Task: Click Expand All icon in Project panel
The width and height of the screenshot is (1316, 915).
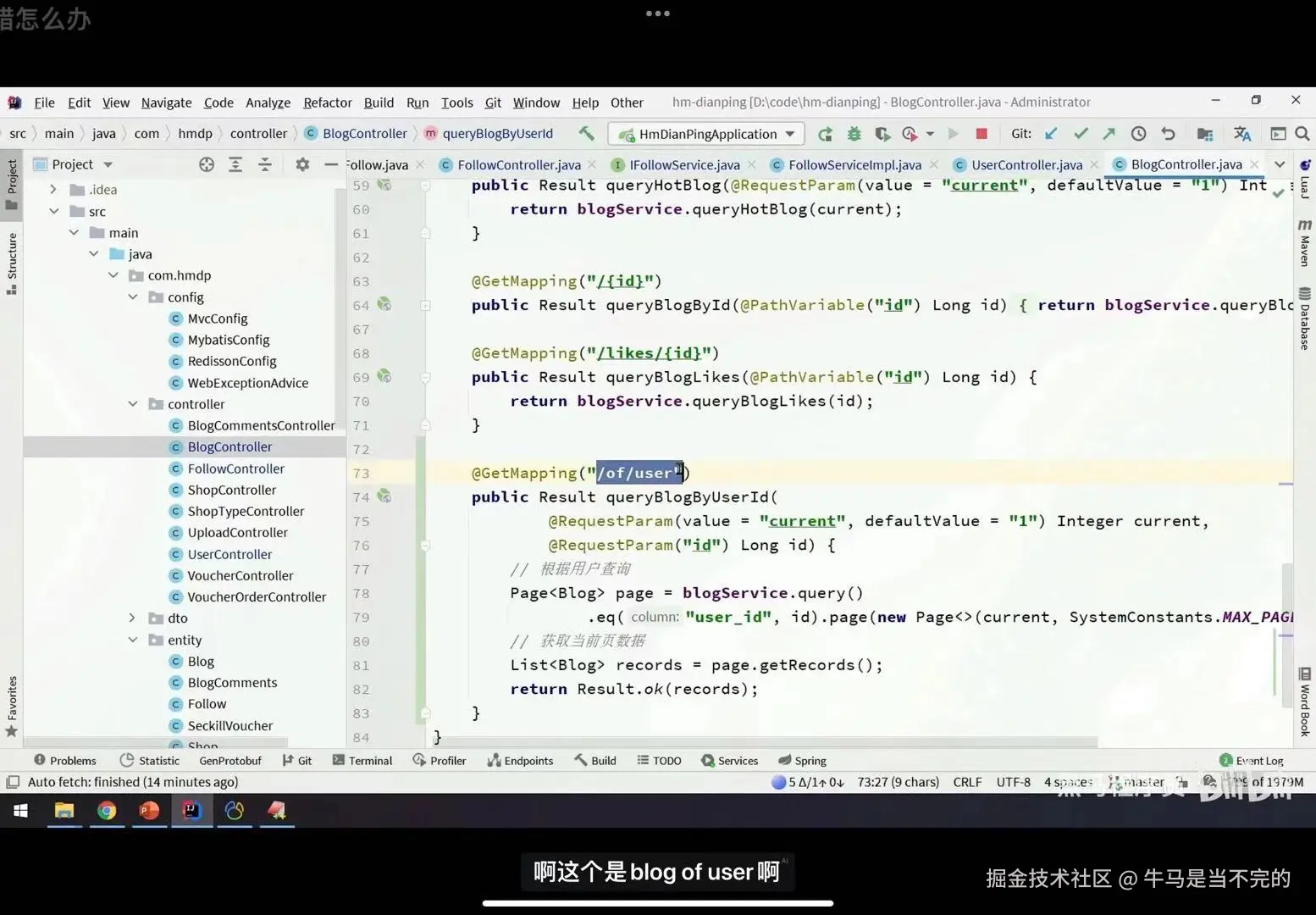Action: pyautogui.click(x=235, y=164)
